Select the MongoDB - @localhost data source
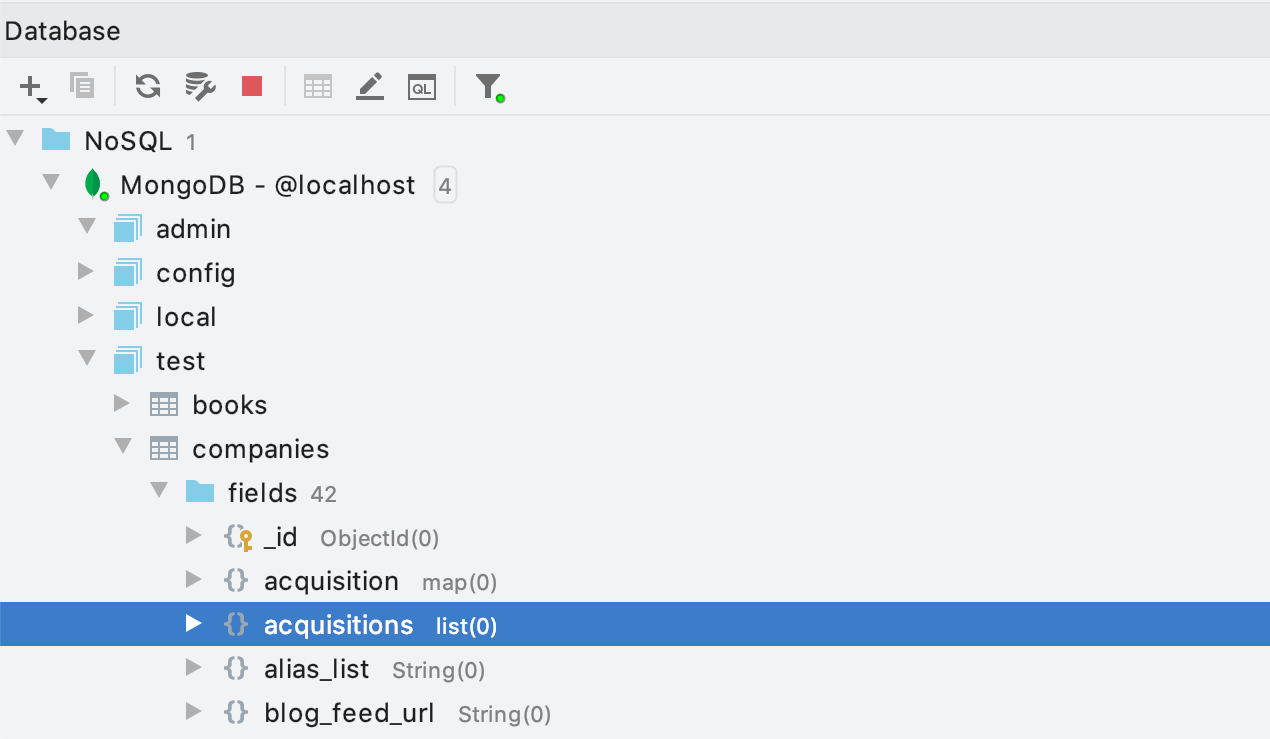1270x739 pixels. [x=267, y=186]
